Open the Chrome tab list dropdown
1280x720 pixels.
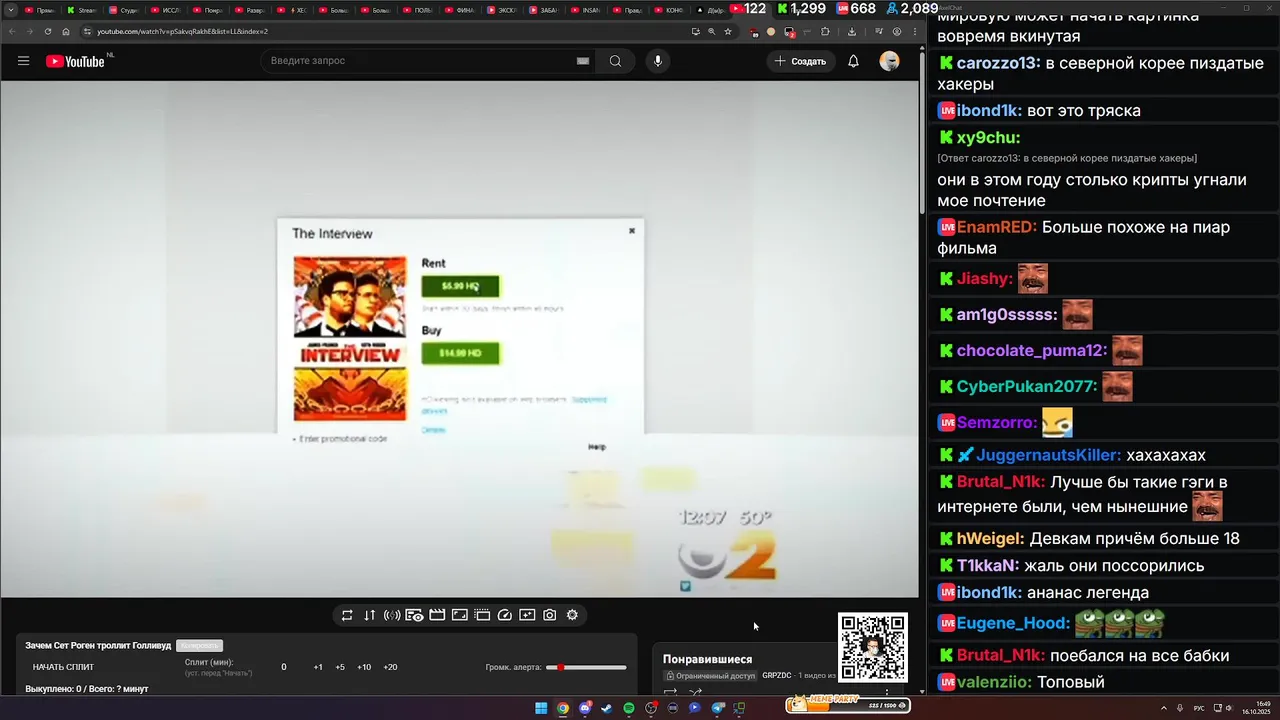[x=10, y=9]
